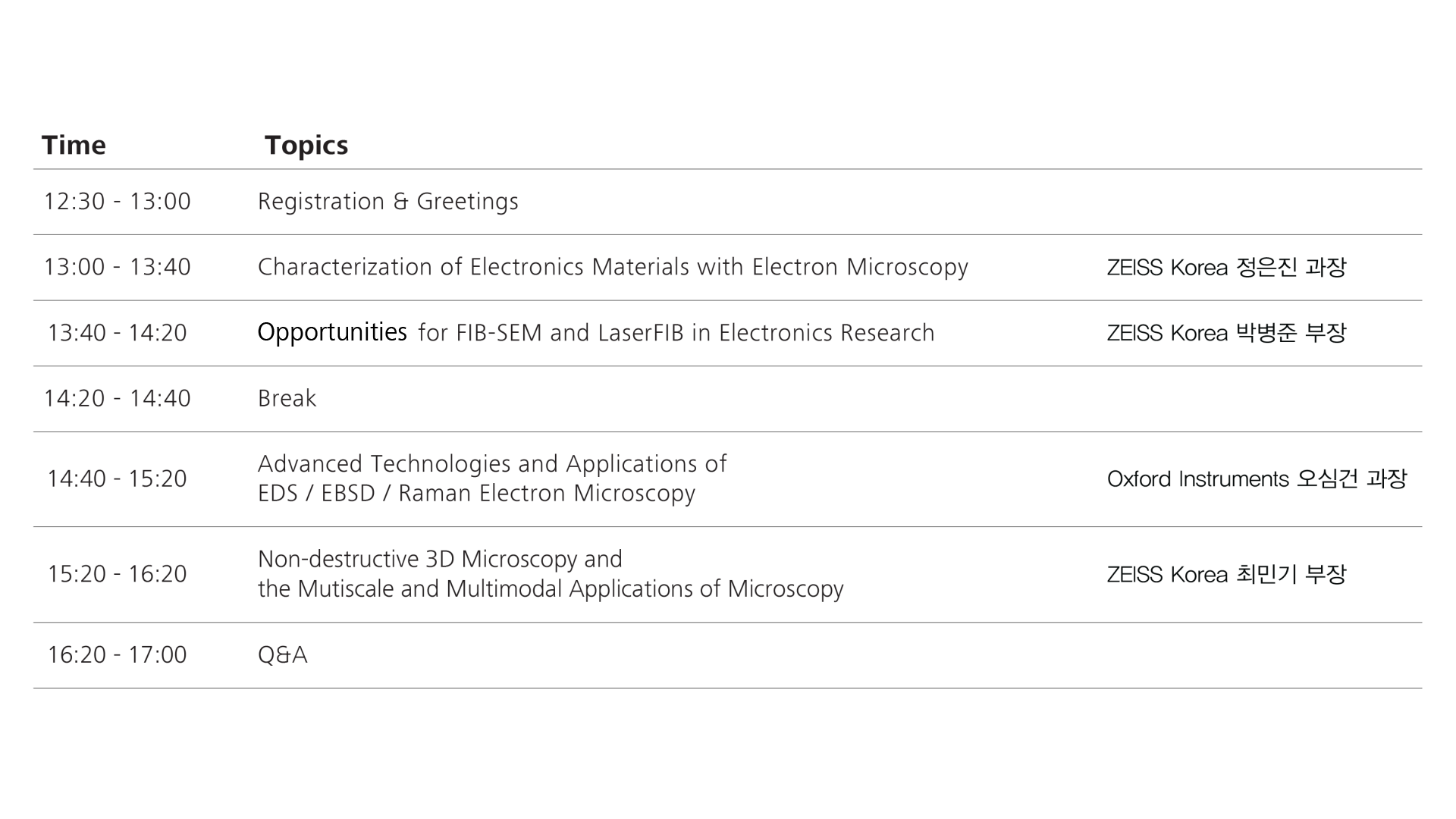
Task: Click speaker ZEISS Korea 최민기 부장
Action: point(1225,574)
